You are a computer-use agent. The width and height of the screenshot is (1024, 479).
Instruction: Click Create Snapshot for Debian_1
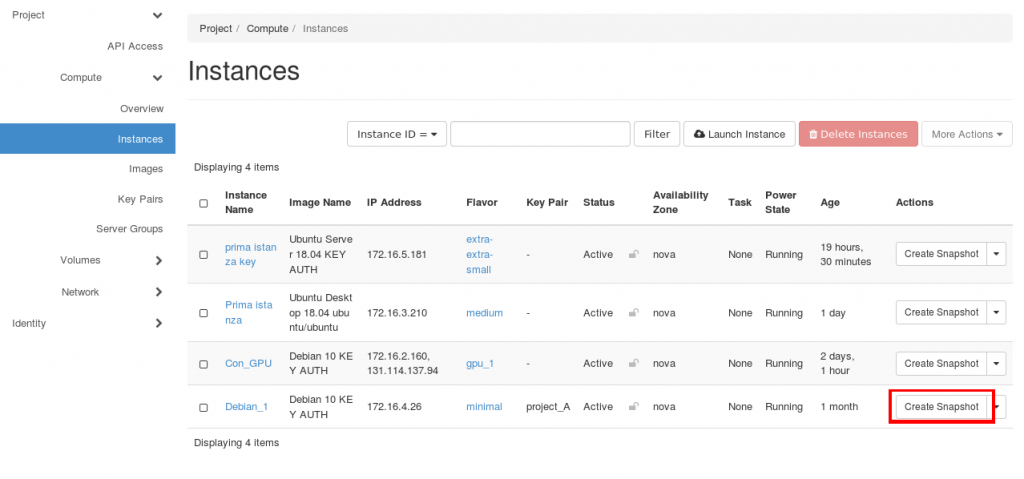(x=940, y=407)
